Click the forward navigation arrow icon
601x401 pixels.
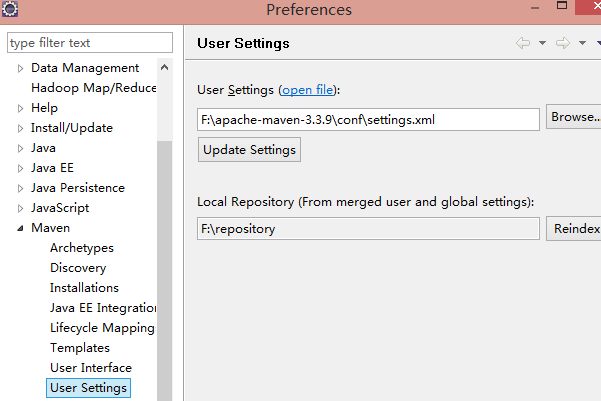point(563,43)
